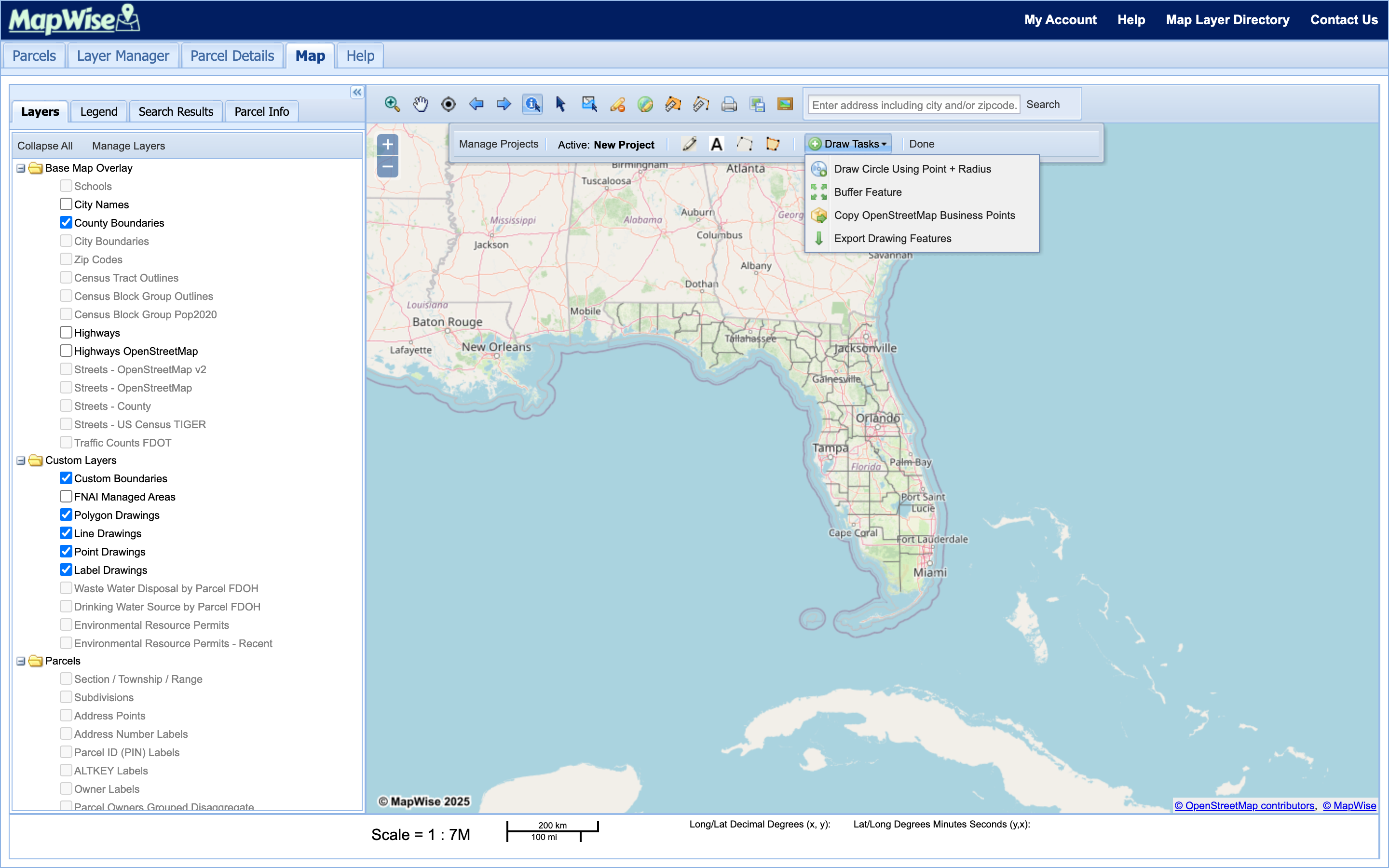Select the draw polygon tool
1389x868 pixels.
[x=773, y=144]
